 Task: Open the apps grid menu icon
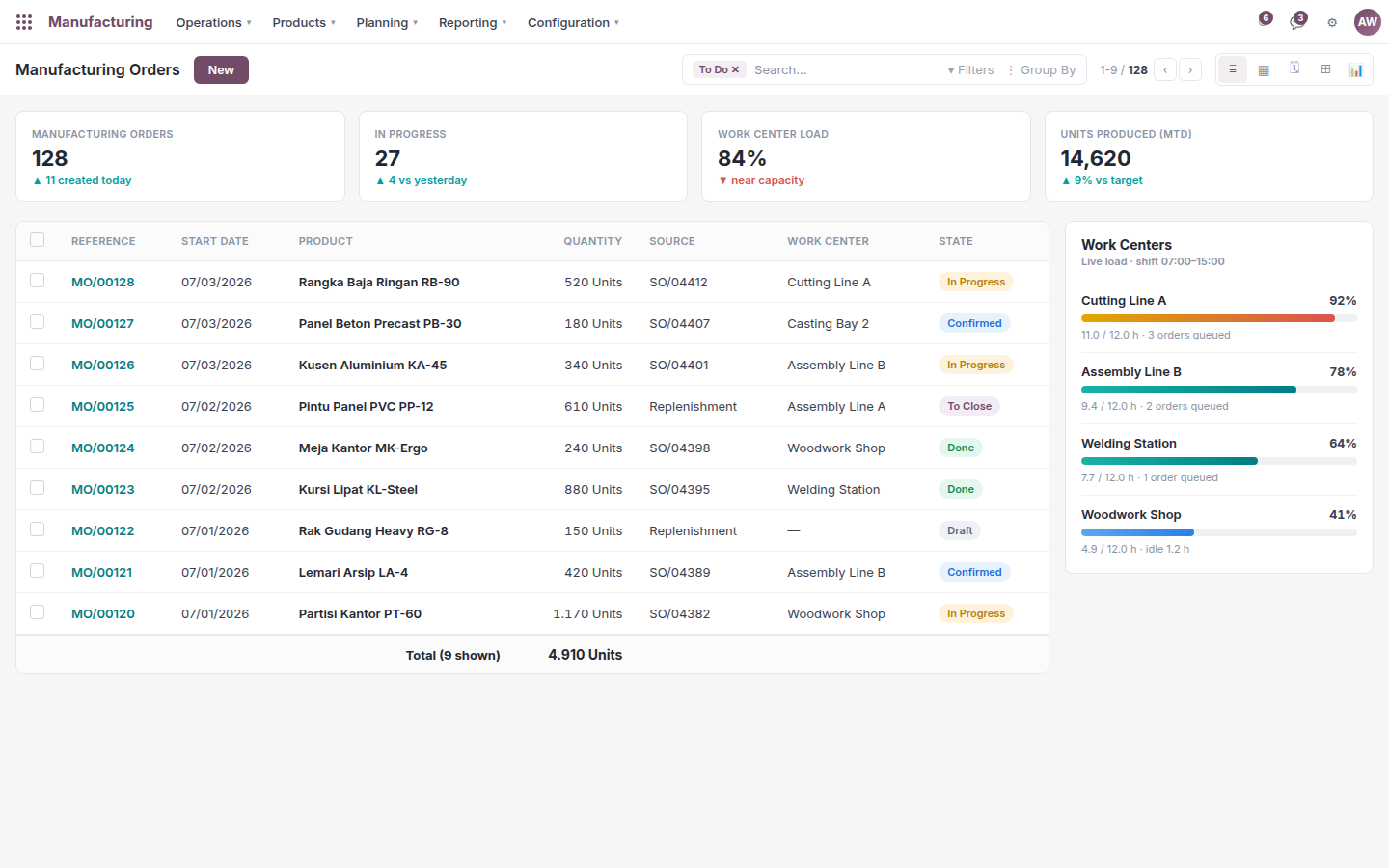(x=24, y=22)
